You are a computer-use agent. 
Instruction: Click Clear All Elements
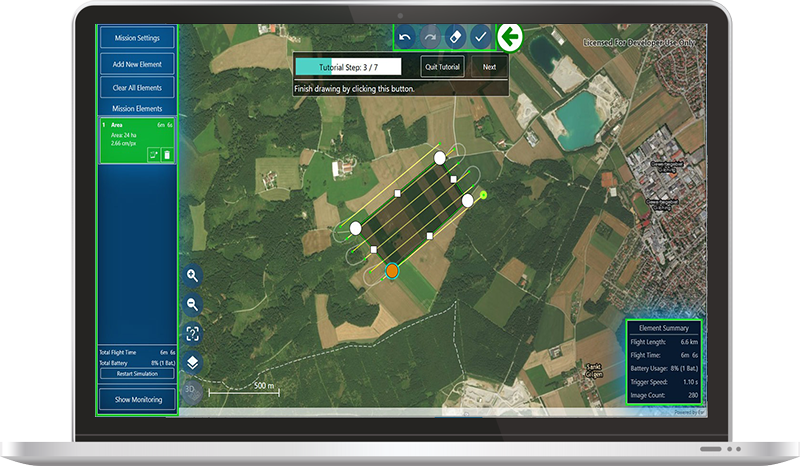click(x=137, y=88)
